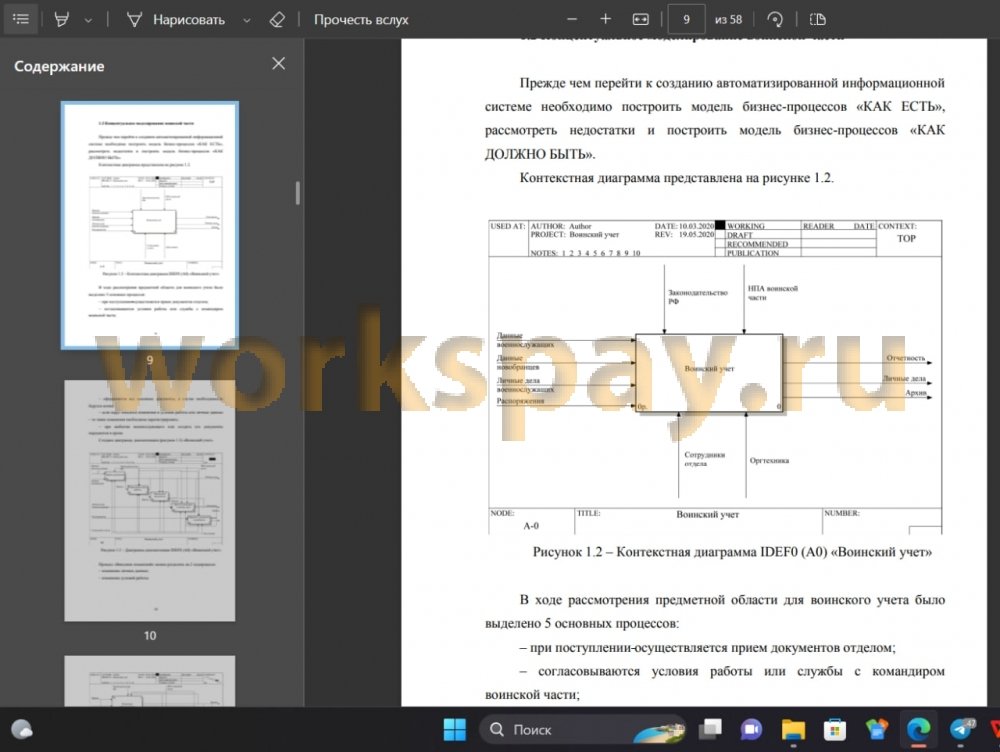The width and height of the screenshot is (1000, 752).
Task: Open the page view layout icon
Action: tap(818, 19)
